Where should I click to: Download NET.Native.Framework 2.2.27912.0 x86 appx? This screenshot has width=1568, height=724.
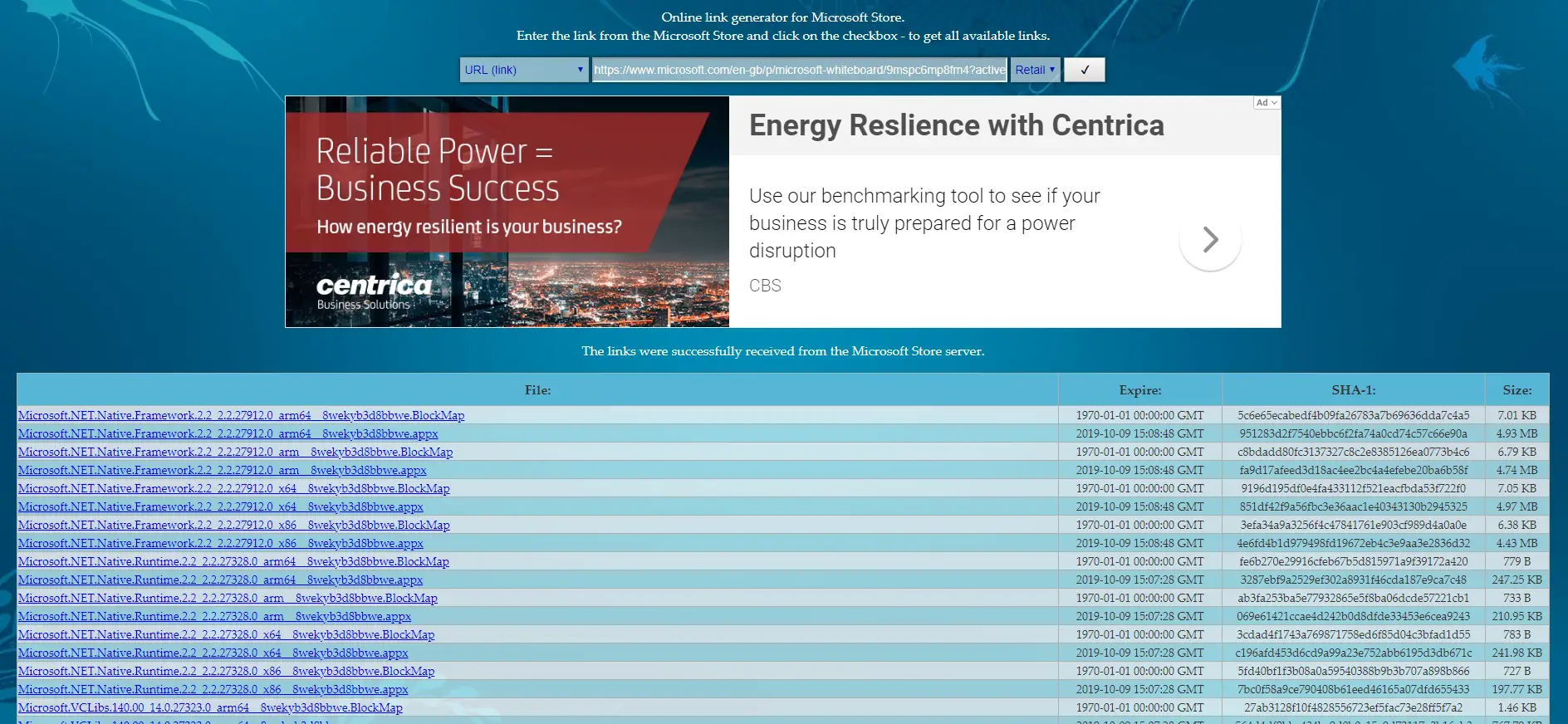[x=221, y=543]
